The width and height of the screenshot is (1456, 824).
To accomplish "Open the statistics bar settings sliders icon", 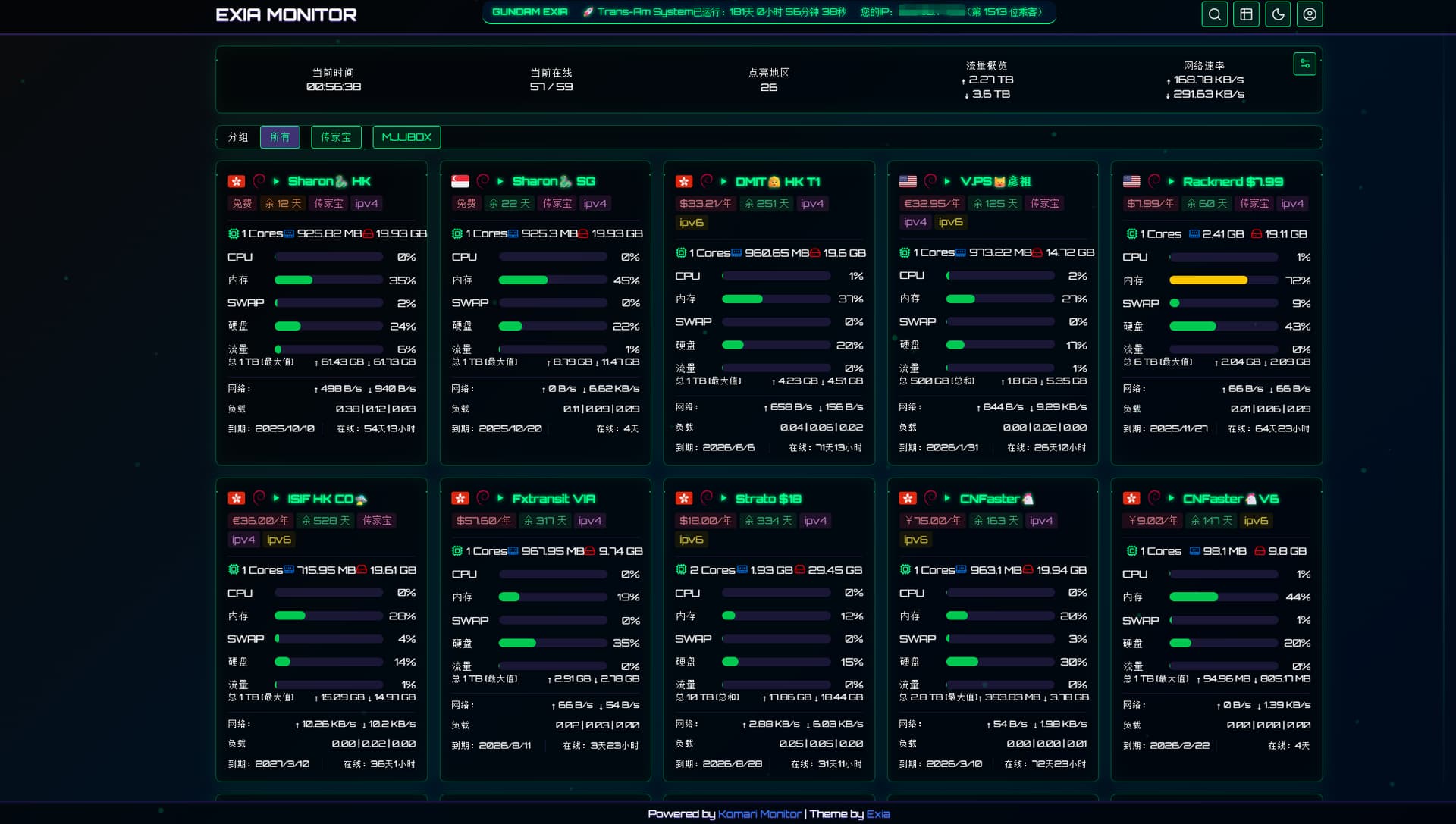I will (1304, 64).
